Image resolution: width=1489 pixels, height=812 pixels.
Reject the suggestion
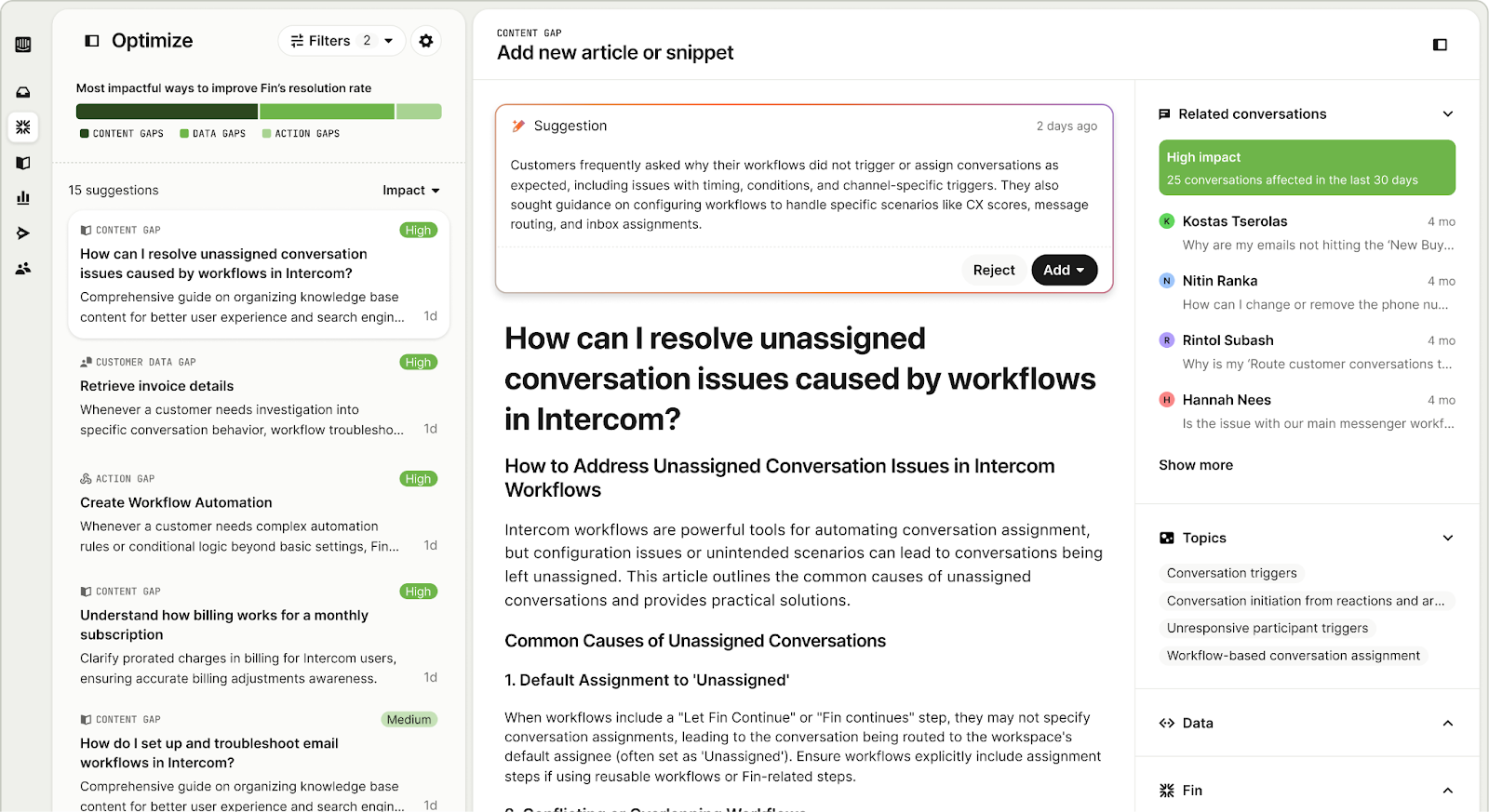pos(994,271)
